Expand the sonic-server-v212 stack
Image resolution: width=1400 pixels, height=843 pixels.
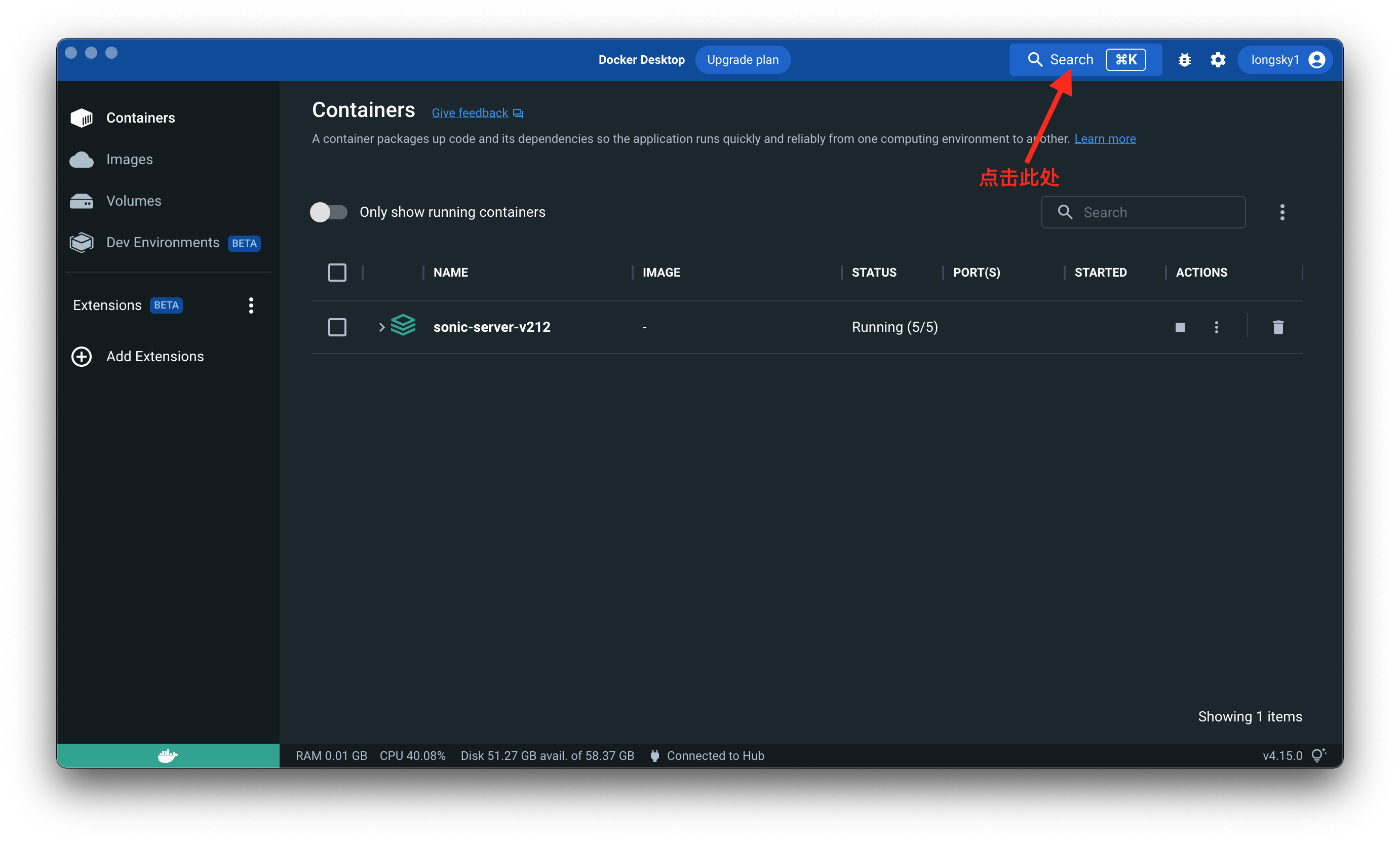point(382,327)
